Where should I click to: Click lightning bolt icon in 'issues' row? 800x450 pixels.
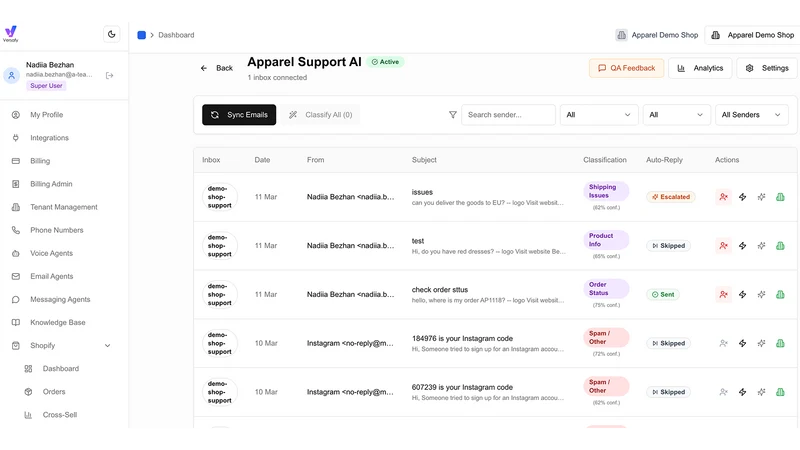point(742,197)
